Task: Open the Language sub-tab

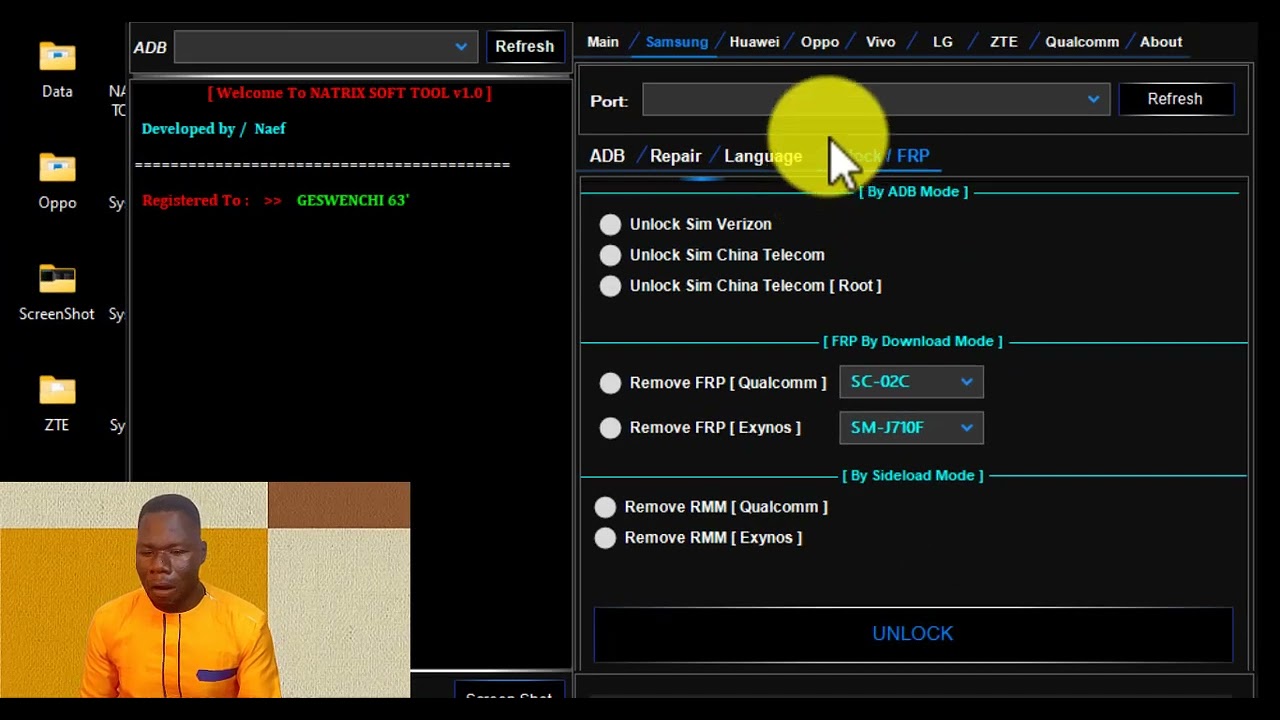Action: click(x=763, y=156)
